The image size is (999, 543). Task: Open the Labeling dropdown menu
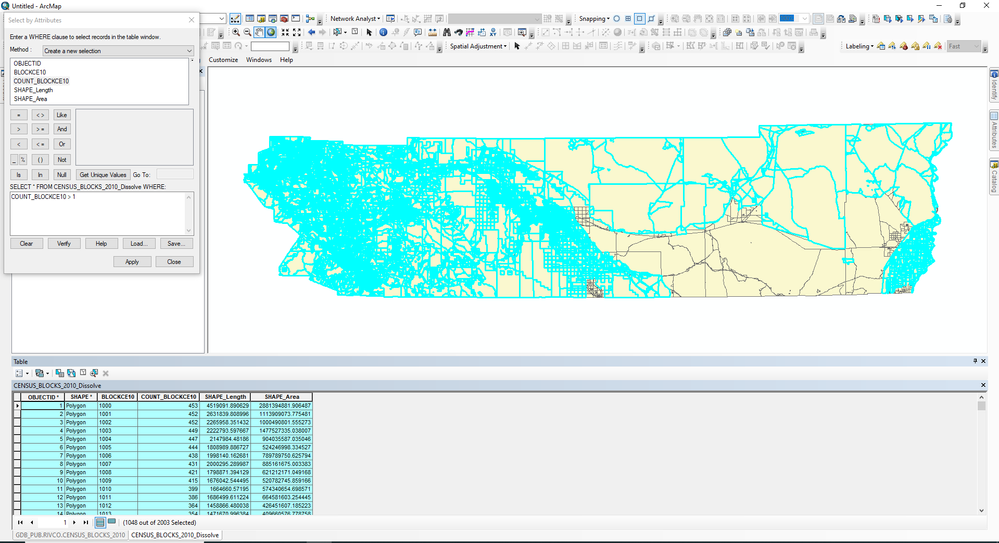[x=858, y=46]
